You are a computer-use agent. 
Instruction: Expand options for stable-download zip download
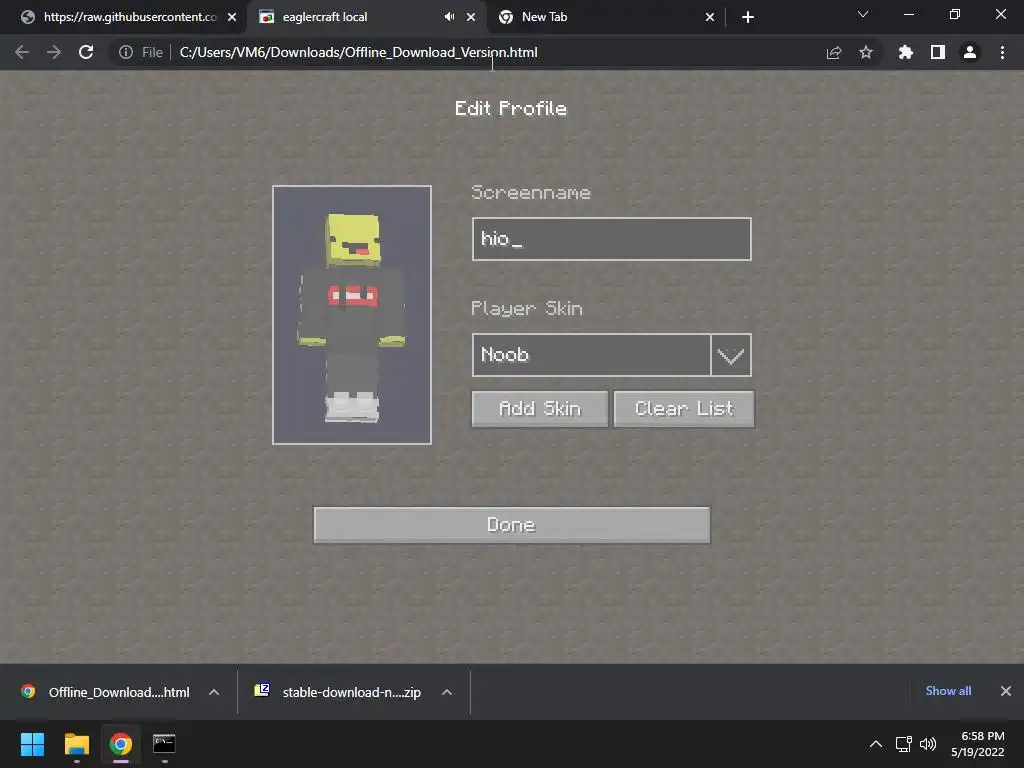pyautogui.click(x=447, y=692)
